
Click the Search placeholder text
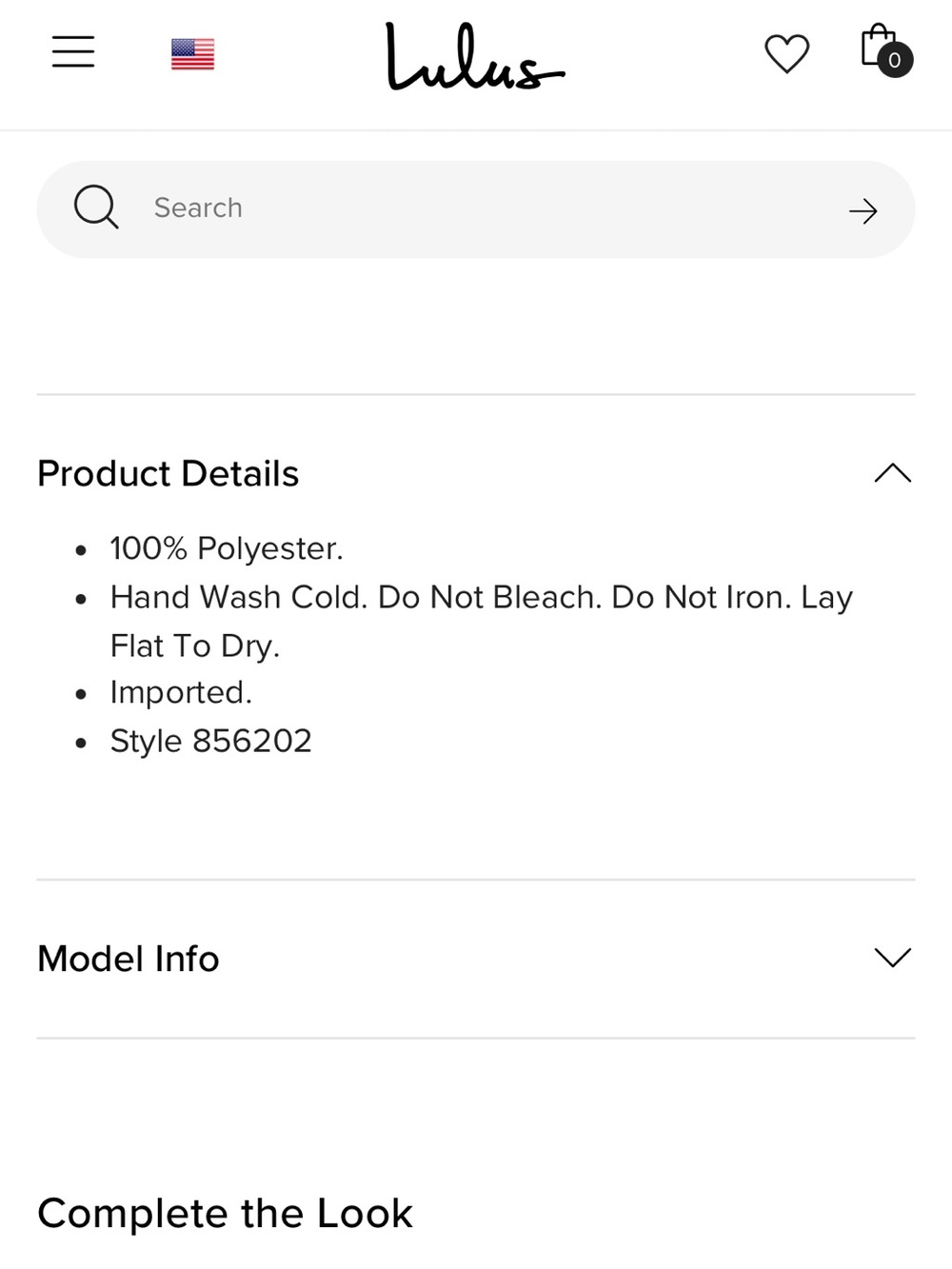198,208
